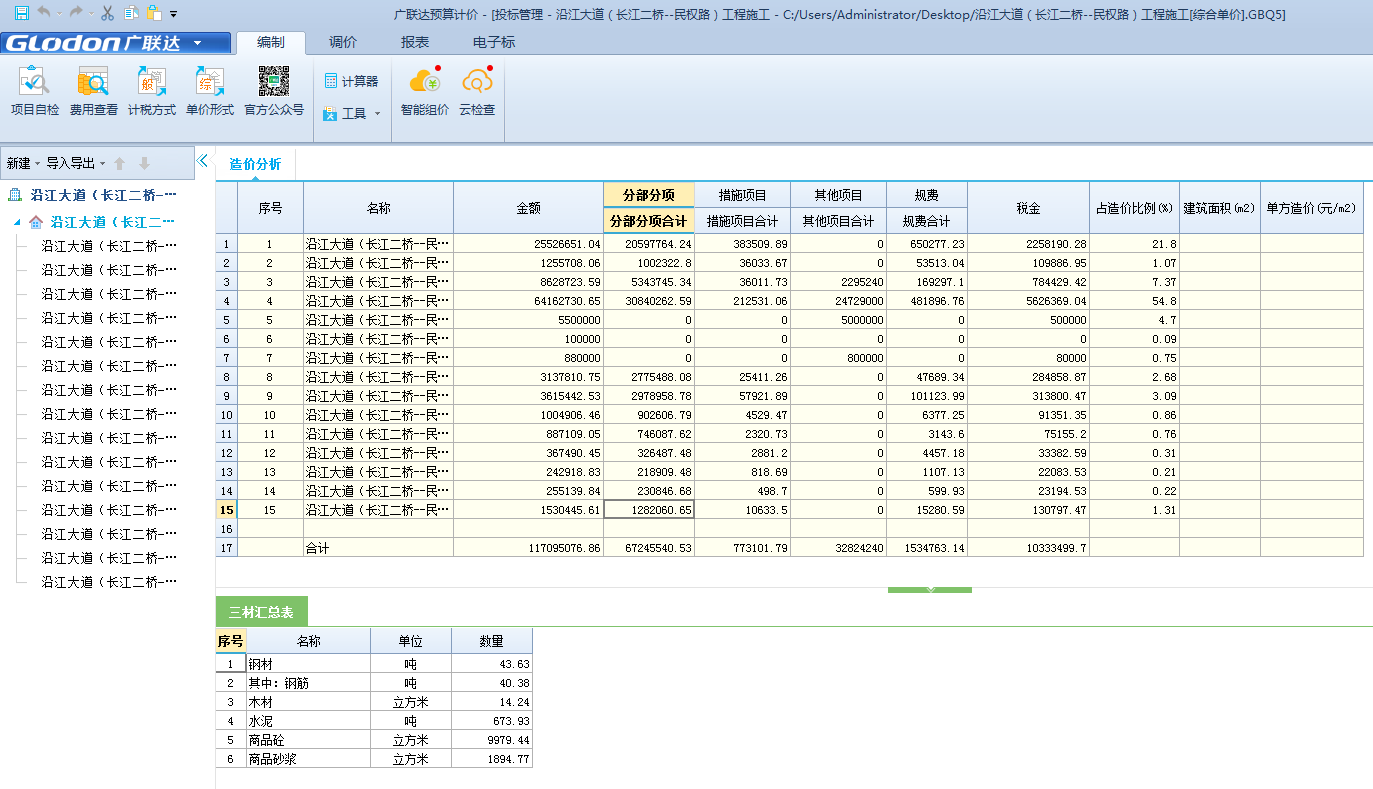Select the 造价分析 tab

click(x=255, y=164)
